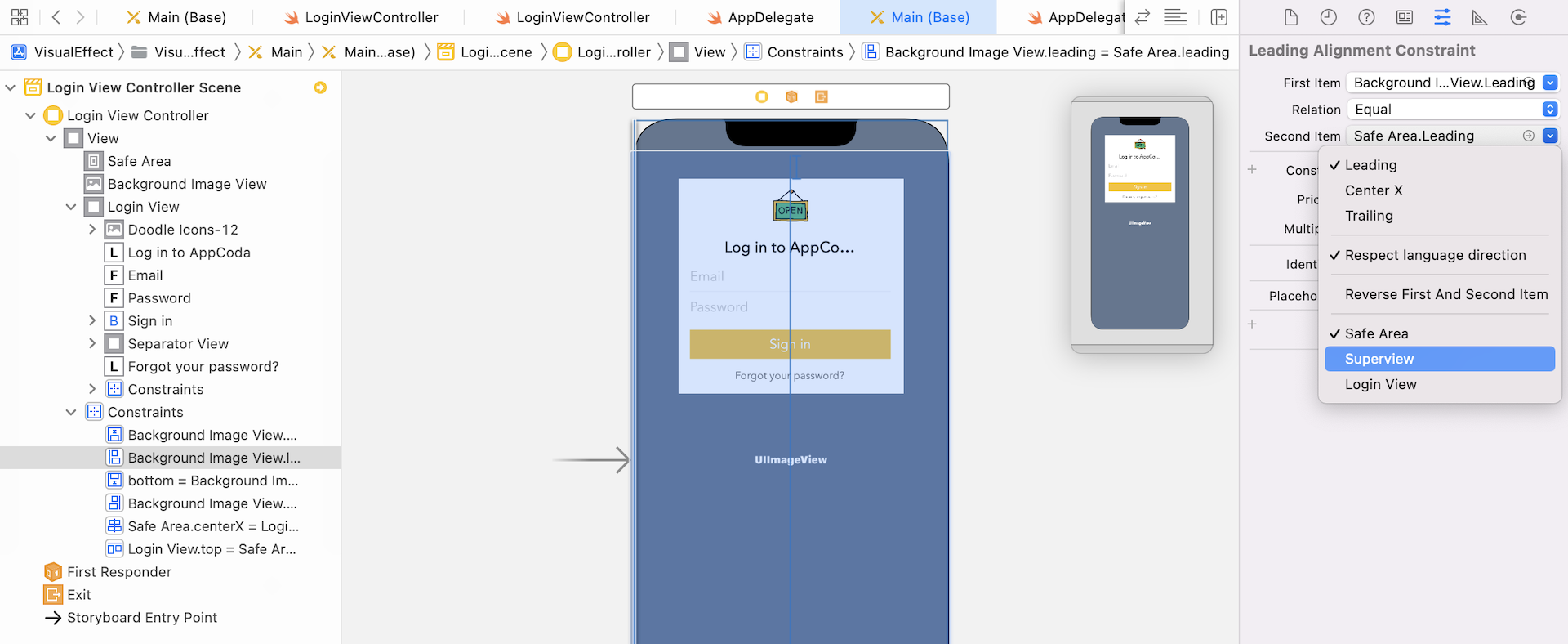Go back using the left chevron
Viewport: 1568px width, 644px height.
click(56, 17)
